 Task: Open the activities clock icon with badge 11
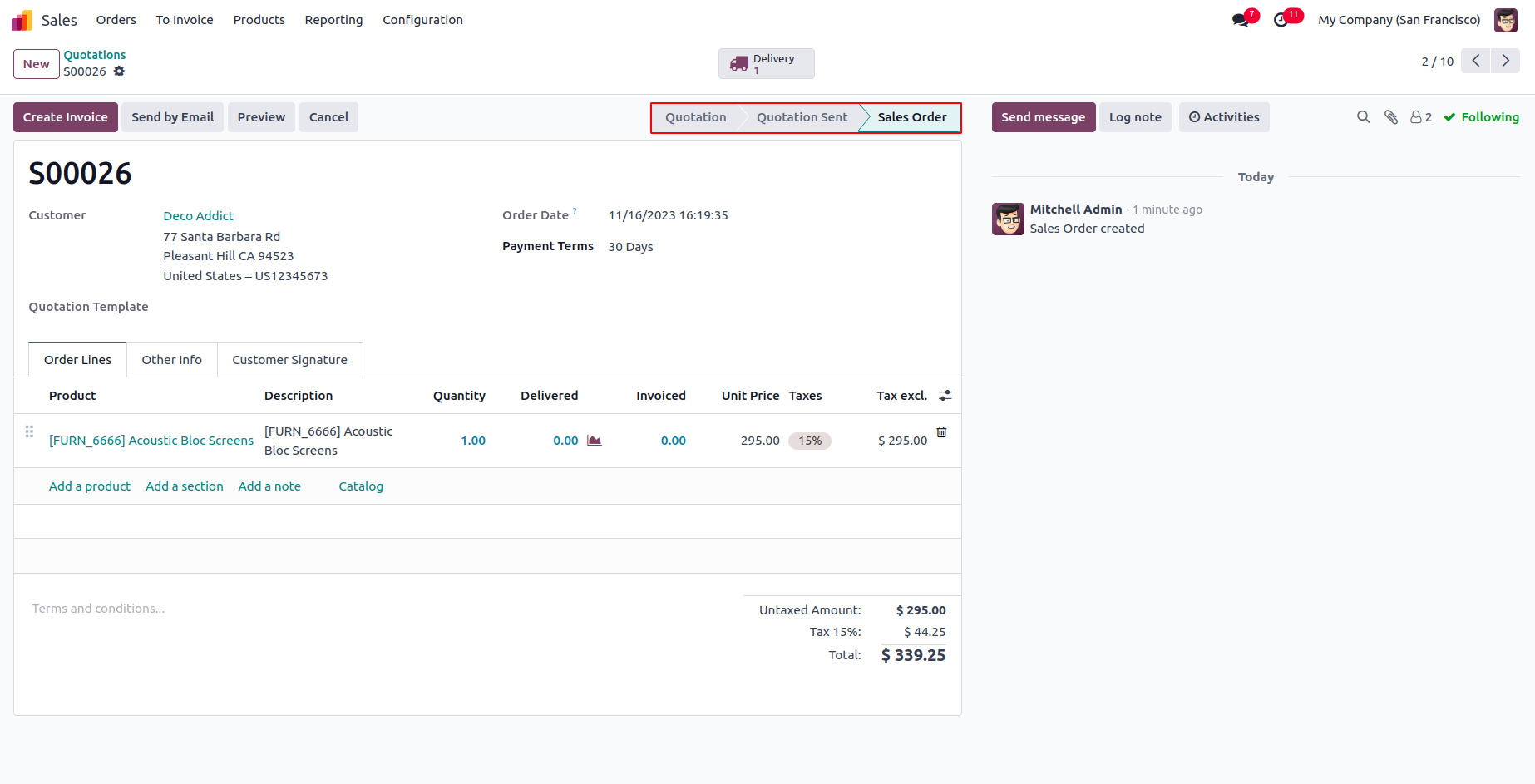point(1281,20)
